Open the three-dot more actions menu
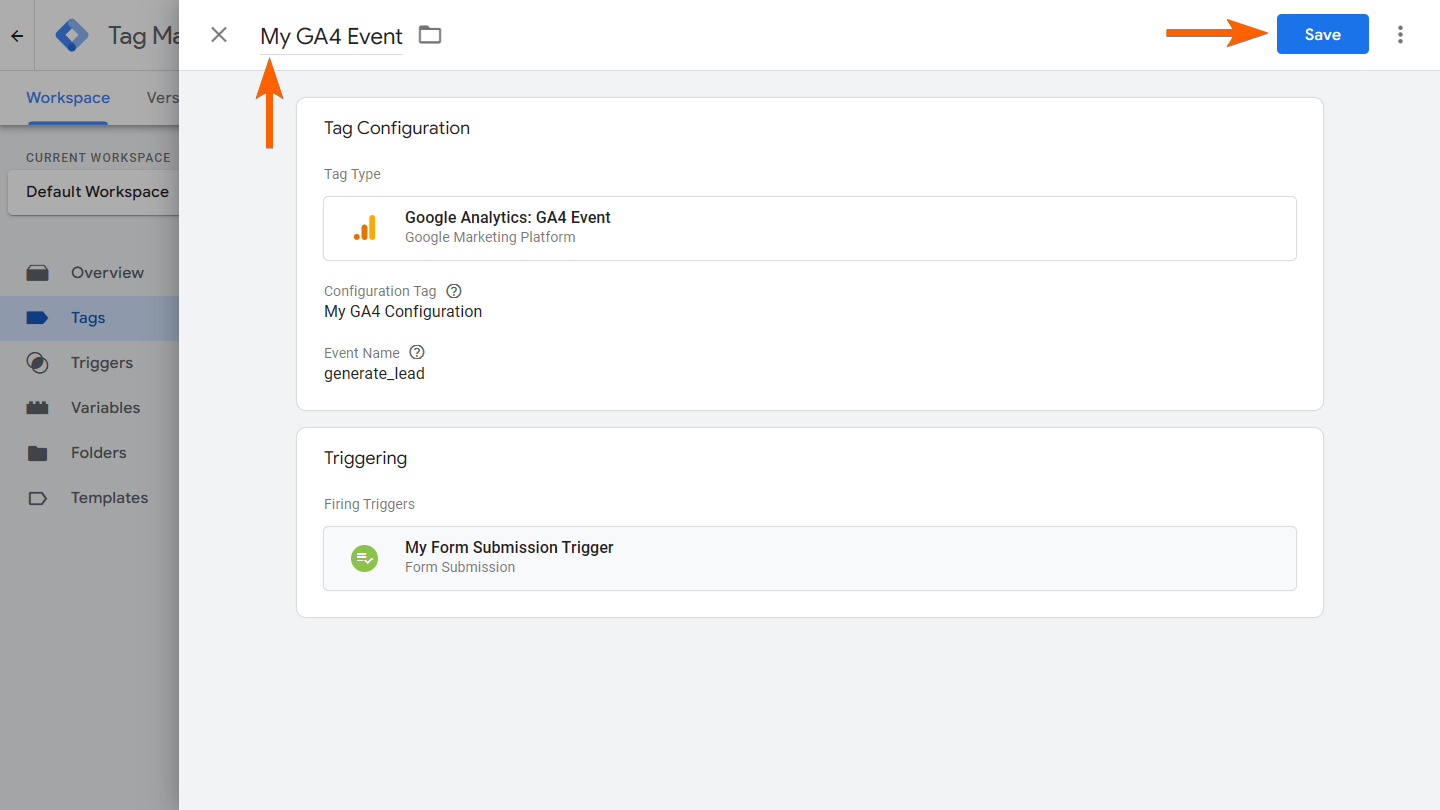Viewport: 1440px width, 810px height. pos(1400,35)
